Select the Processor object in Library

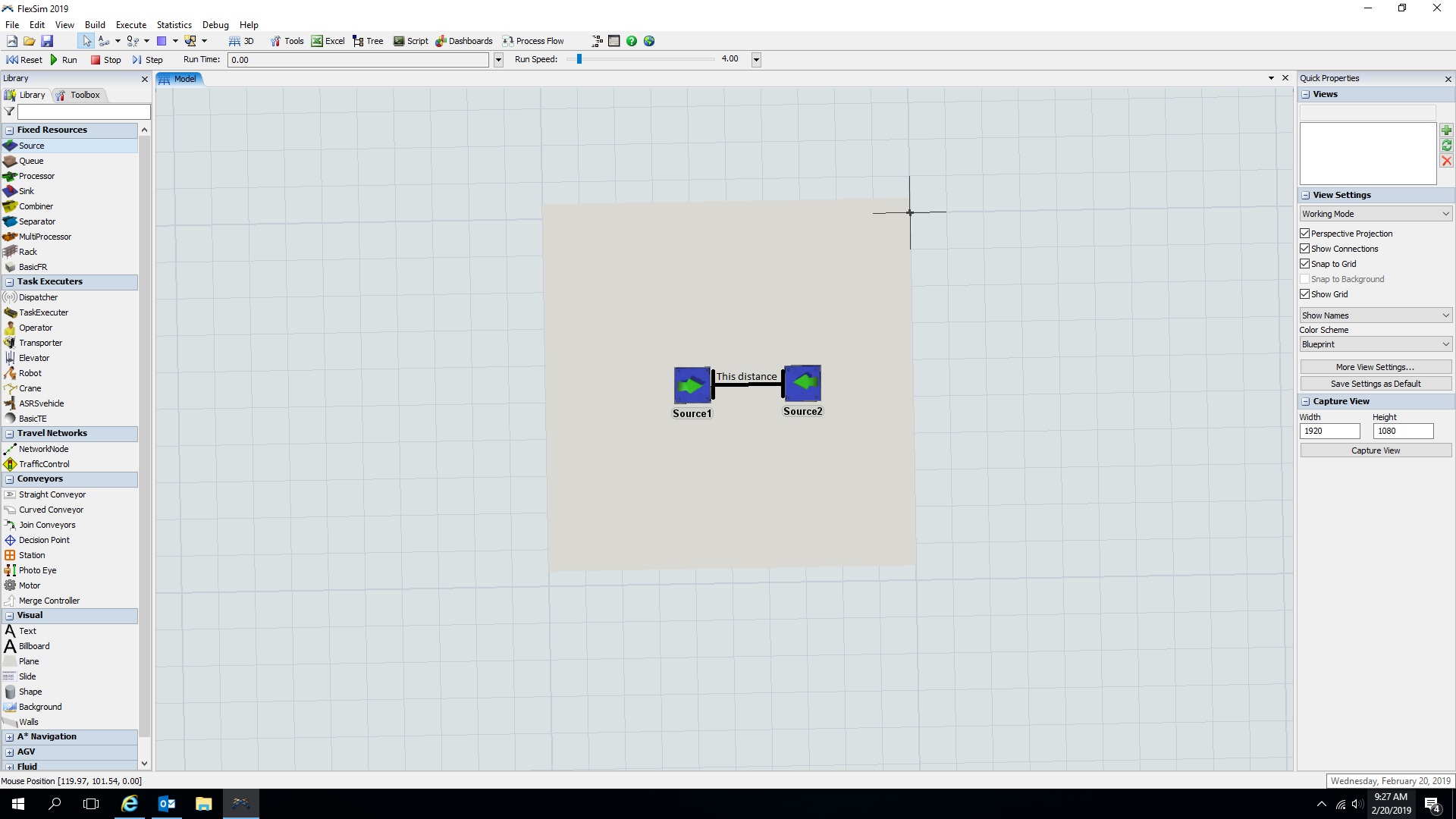36,176
